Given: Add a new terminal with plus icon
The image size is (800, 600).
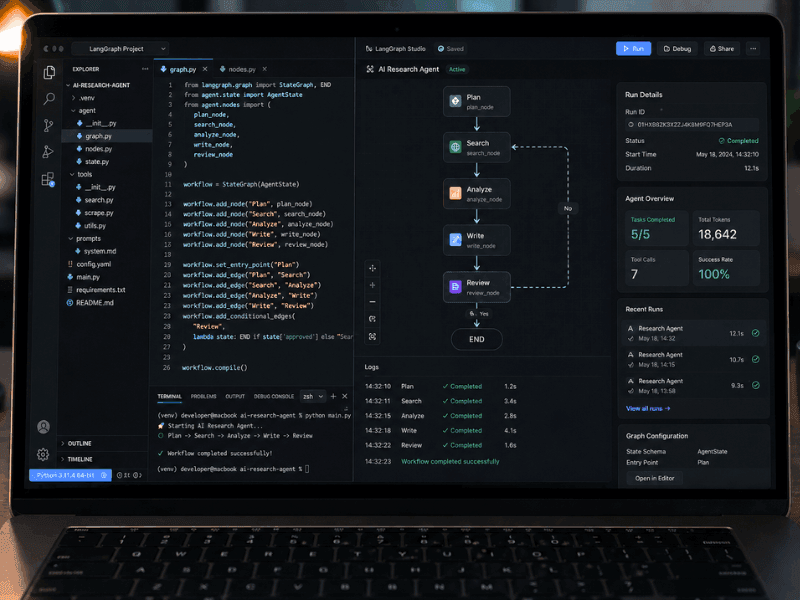Looking at the screenshot, I should pyautogui.click(x=333, y=396).
